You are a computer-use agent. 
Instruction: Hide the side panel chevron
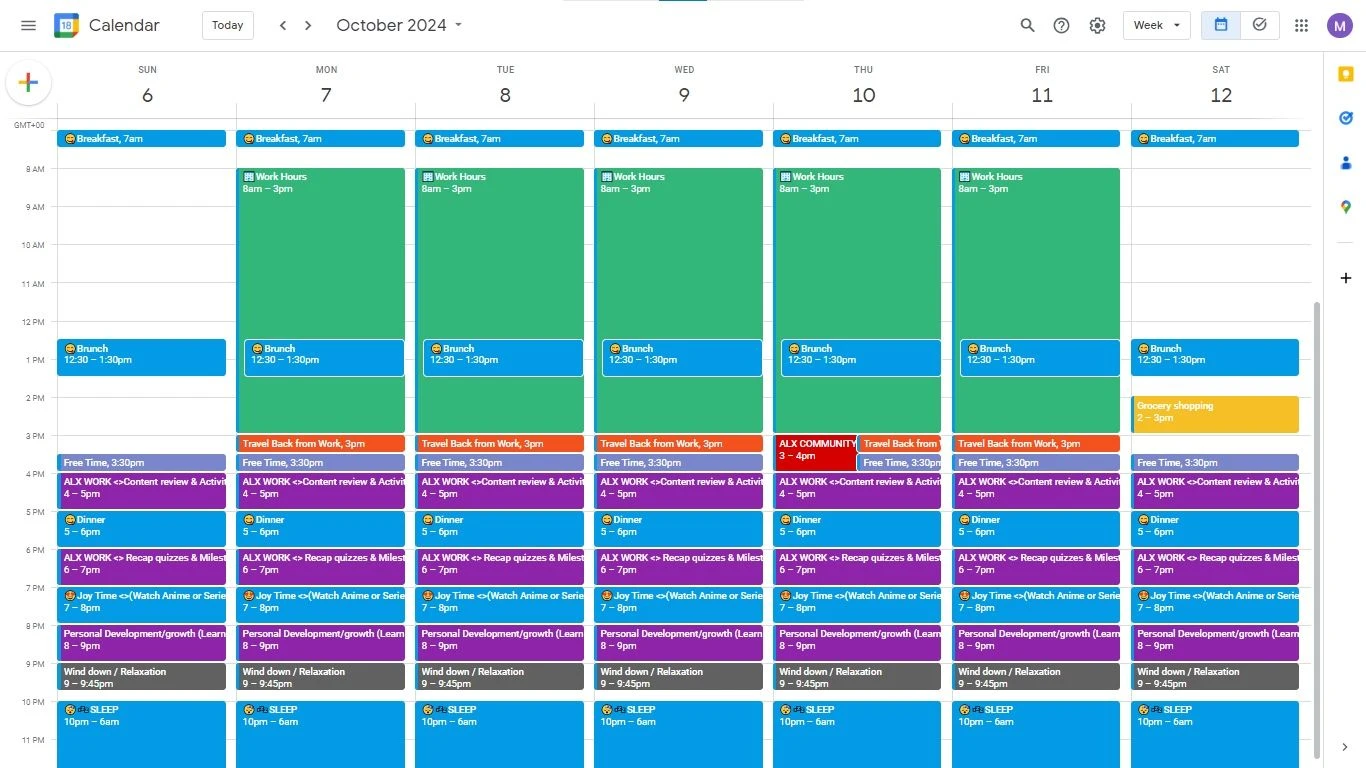pyautogui.click(x=1345, y=747)
